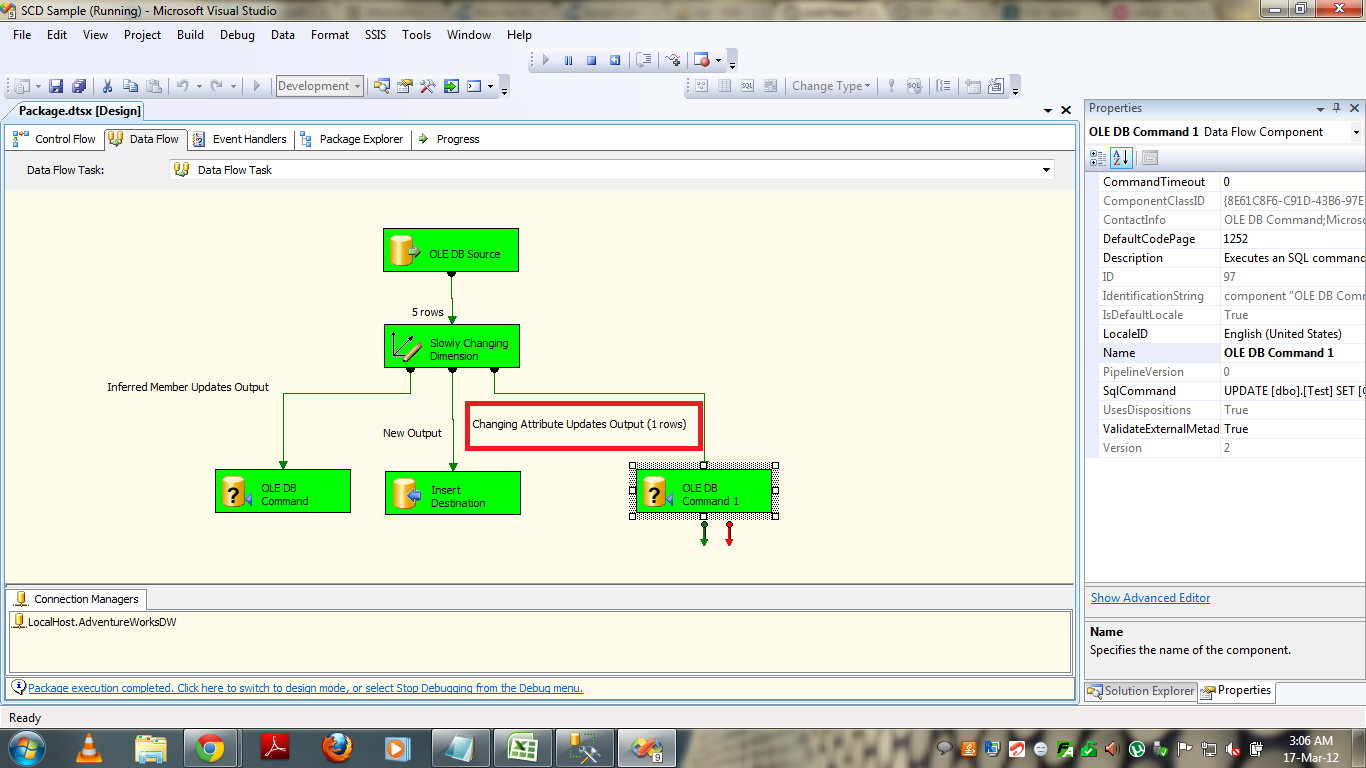
Task: Switch to the Solution Explorer tab
Action: pyautogui.click(x=1141, y=691)
